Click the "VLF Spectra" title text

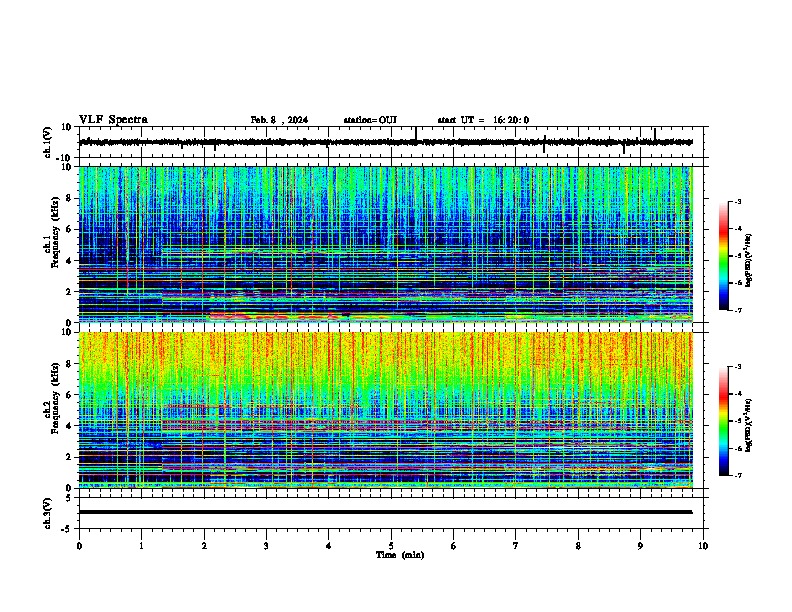(114, 120)
